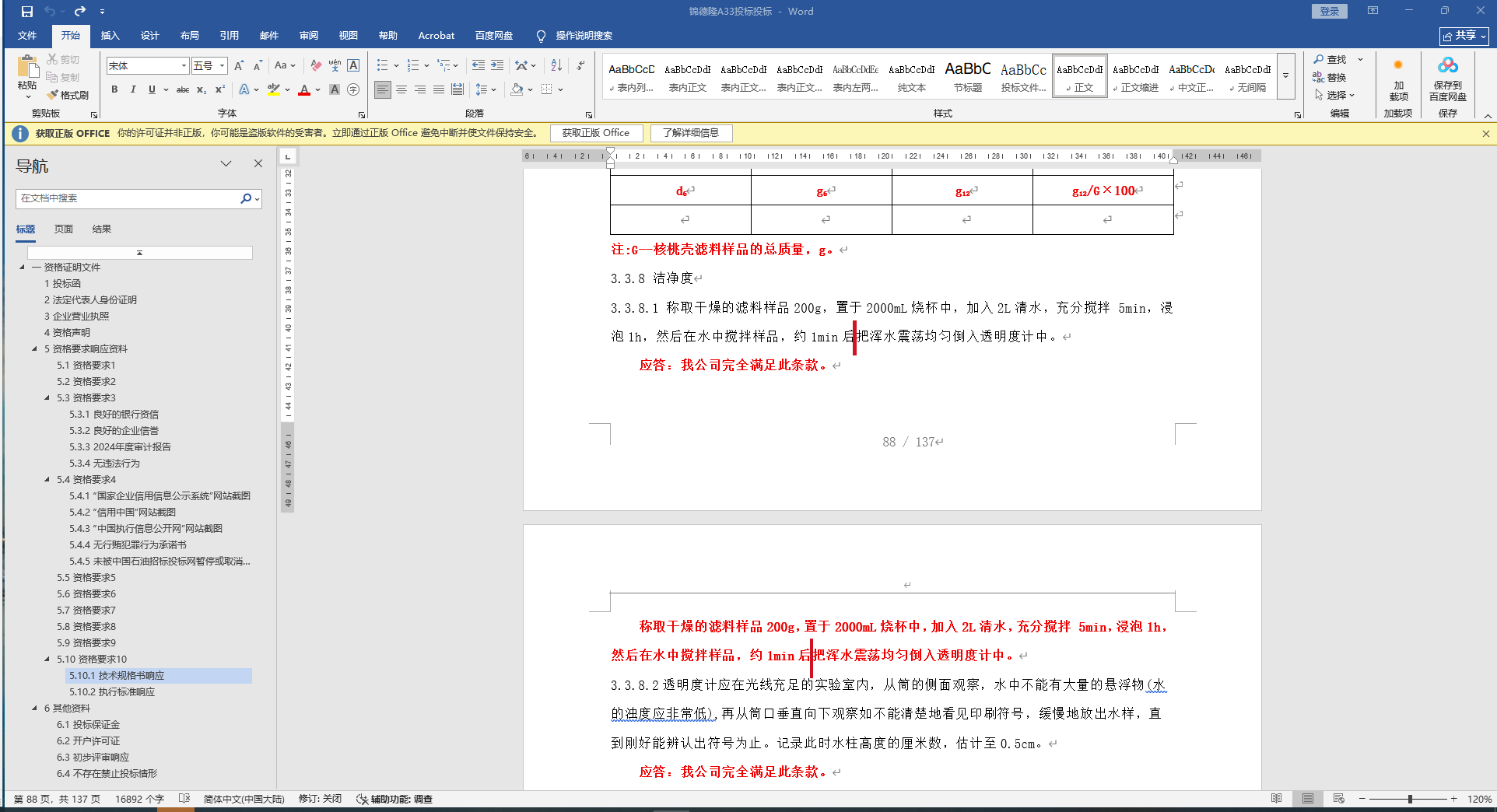Toggle strikethrough formatting
Screen dimensions: 1497x812
coord(183,89)
